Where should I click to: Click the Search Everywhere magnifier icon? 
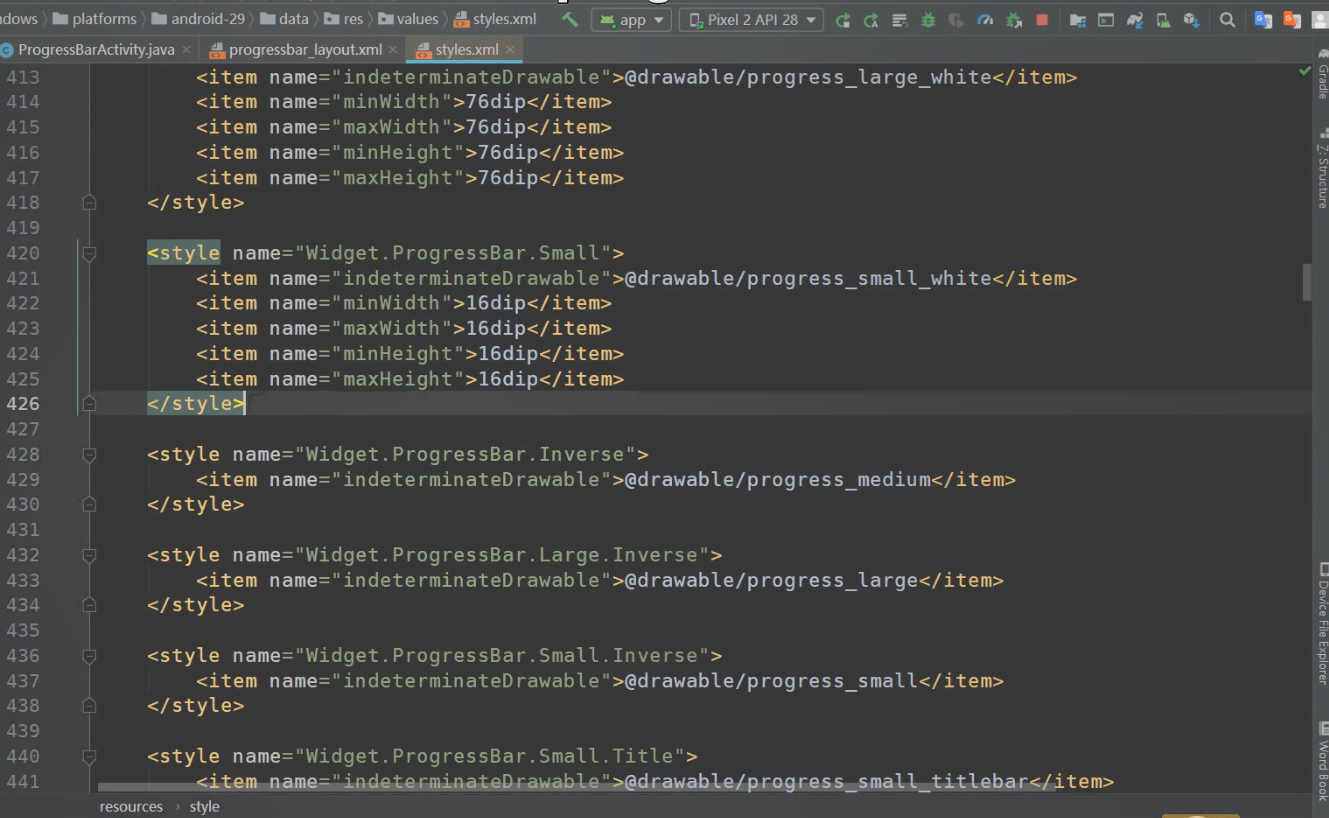pos(1227,20)
